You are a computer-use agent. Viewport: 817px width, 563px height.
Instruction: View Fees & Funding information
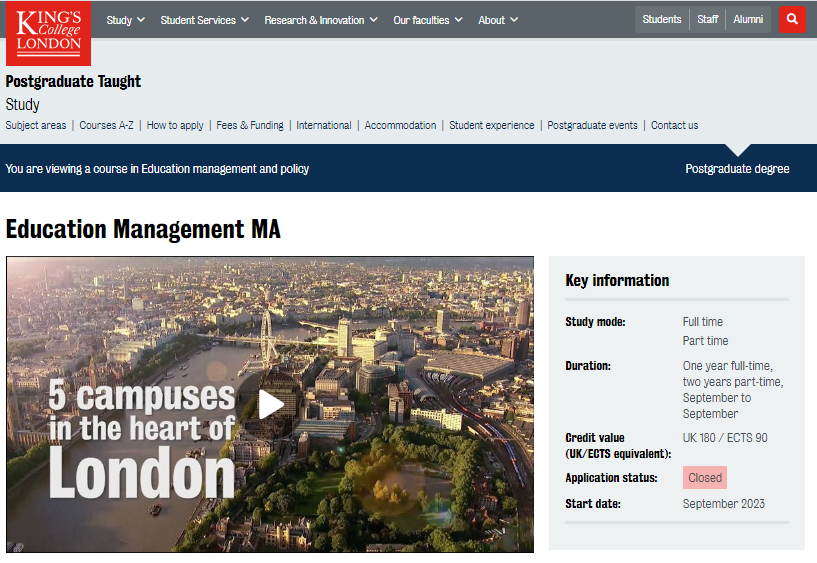[250, 125]
